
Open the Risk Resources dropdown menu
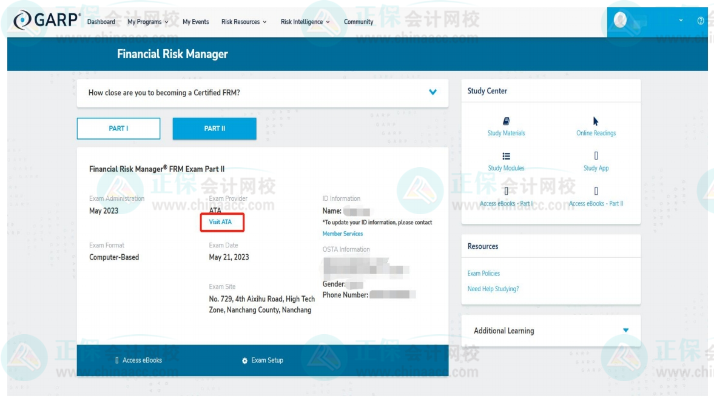(x=244, y=22)
